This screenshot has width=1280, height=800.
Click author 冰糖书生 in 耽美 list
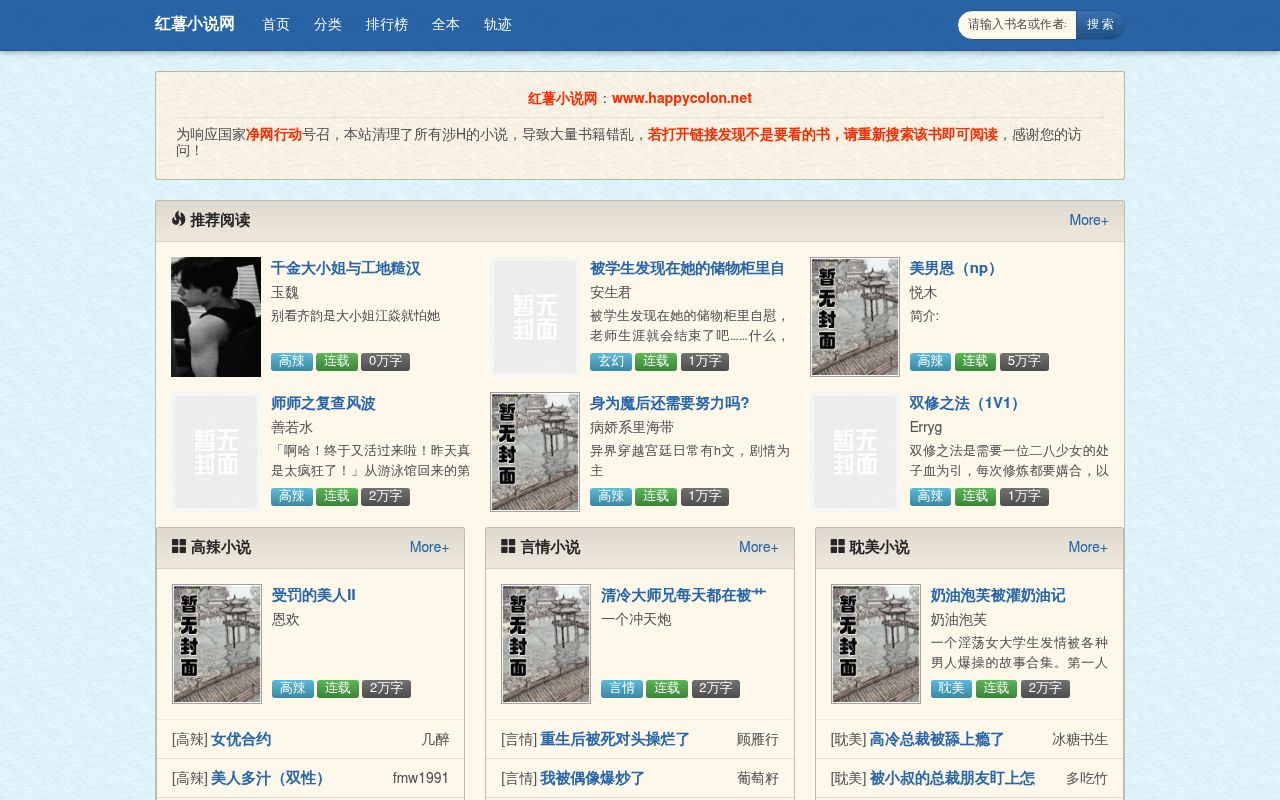(x=1080, y=739)
